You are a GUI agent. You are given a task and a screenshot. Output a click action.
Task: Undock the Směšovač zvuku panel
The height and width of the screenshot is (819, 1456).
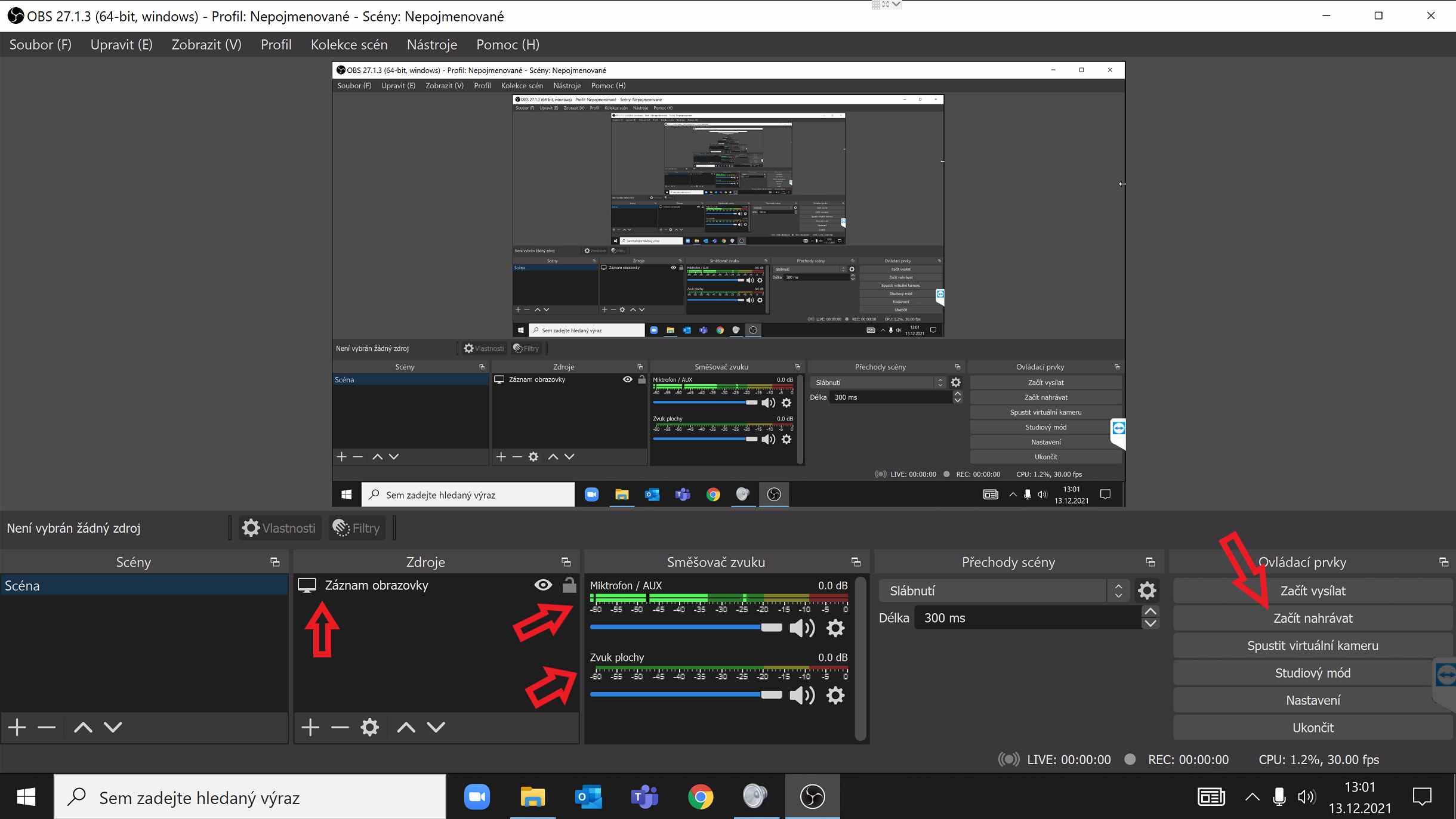[x=856, y=562]
